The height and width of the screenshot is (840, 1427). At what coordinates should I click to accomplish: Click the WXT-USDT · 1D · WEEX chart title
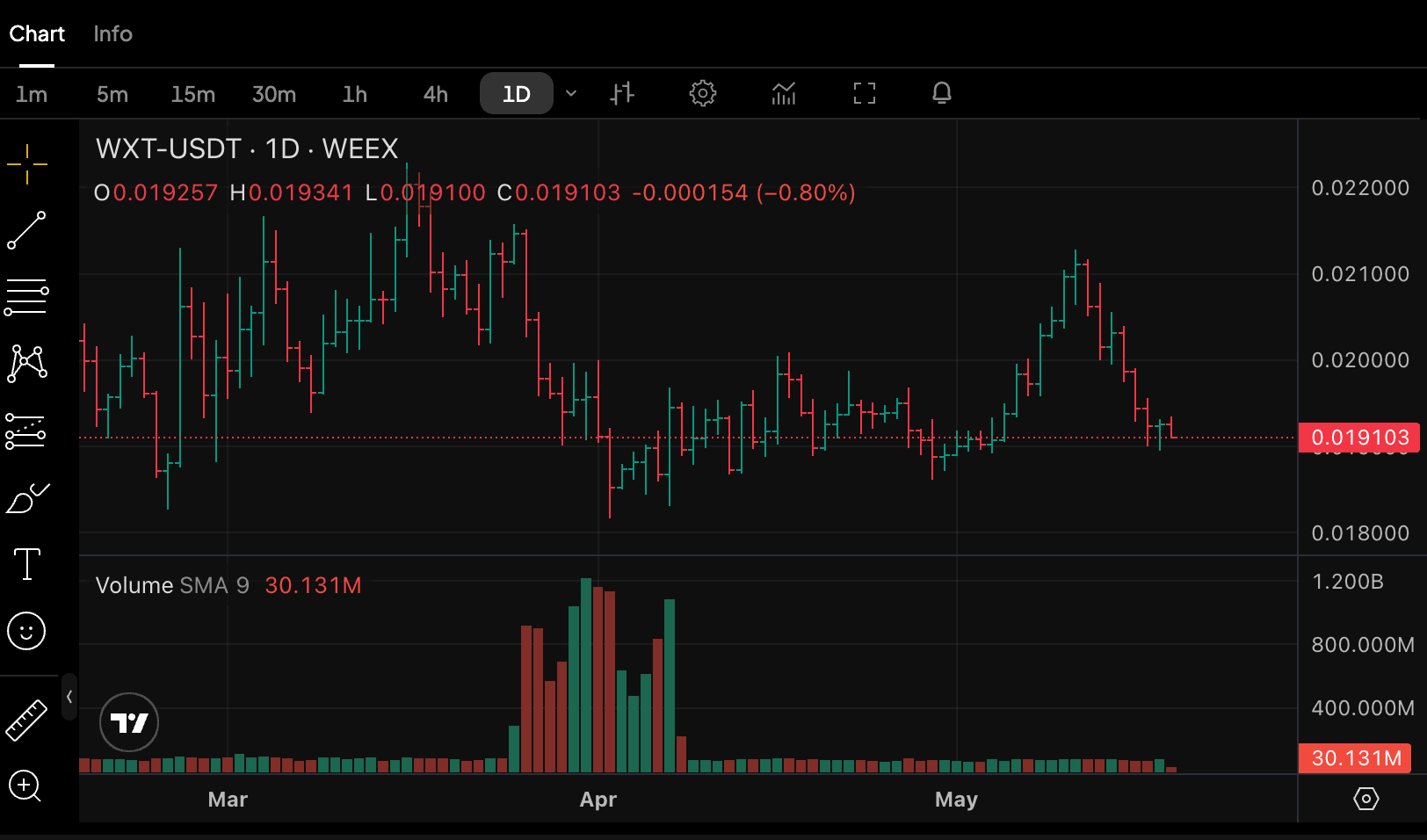(x=247, y=148)
